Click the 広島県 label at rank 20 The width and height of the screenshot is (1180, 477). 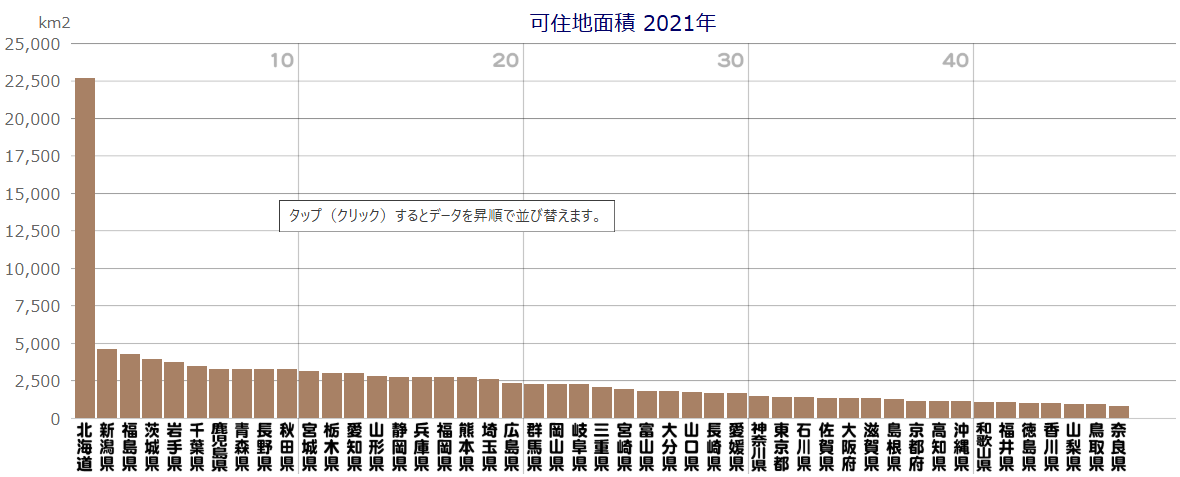[x=512, y=447]
